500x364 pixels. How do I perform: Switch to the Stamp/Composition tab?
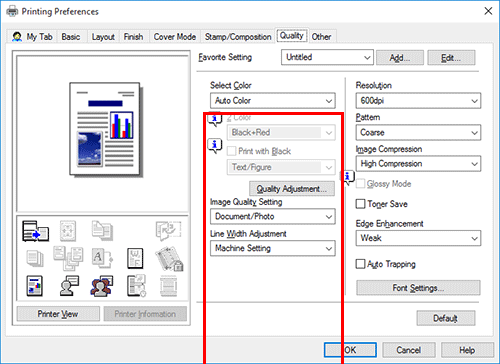[238, 37]
